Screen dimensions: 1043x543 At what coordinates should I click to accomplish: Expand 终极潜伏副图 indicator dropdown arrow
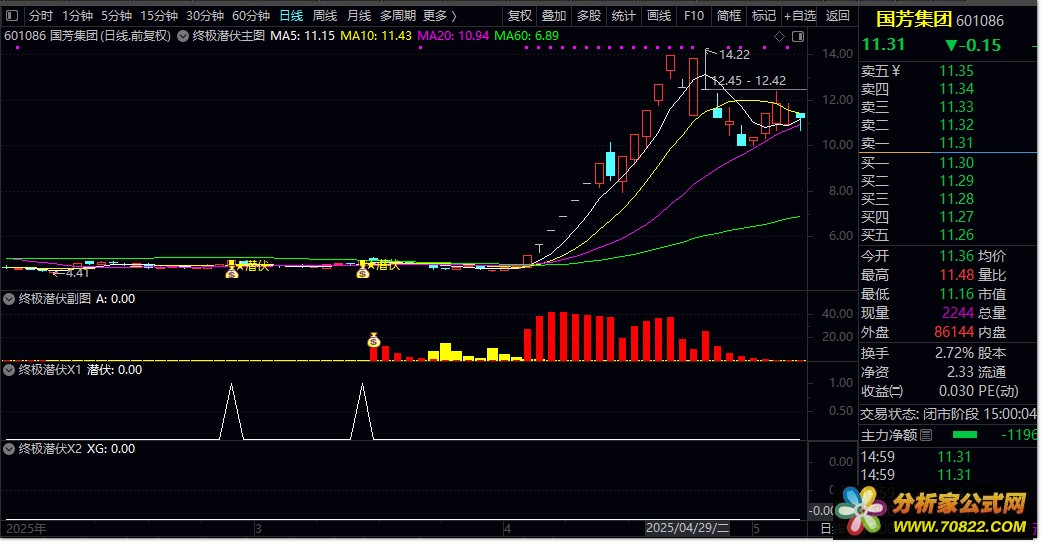9,299
